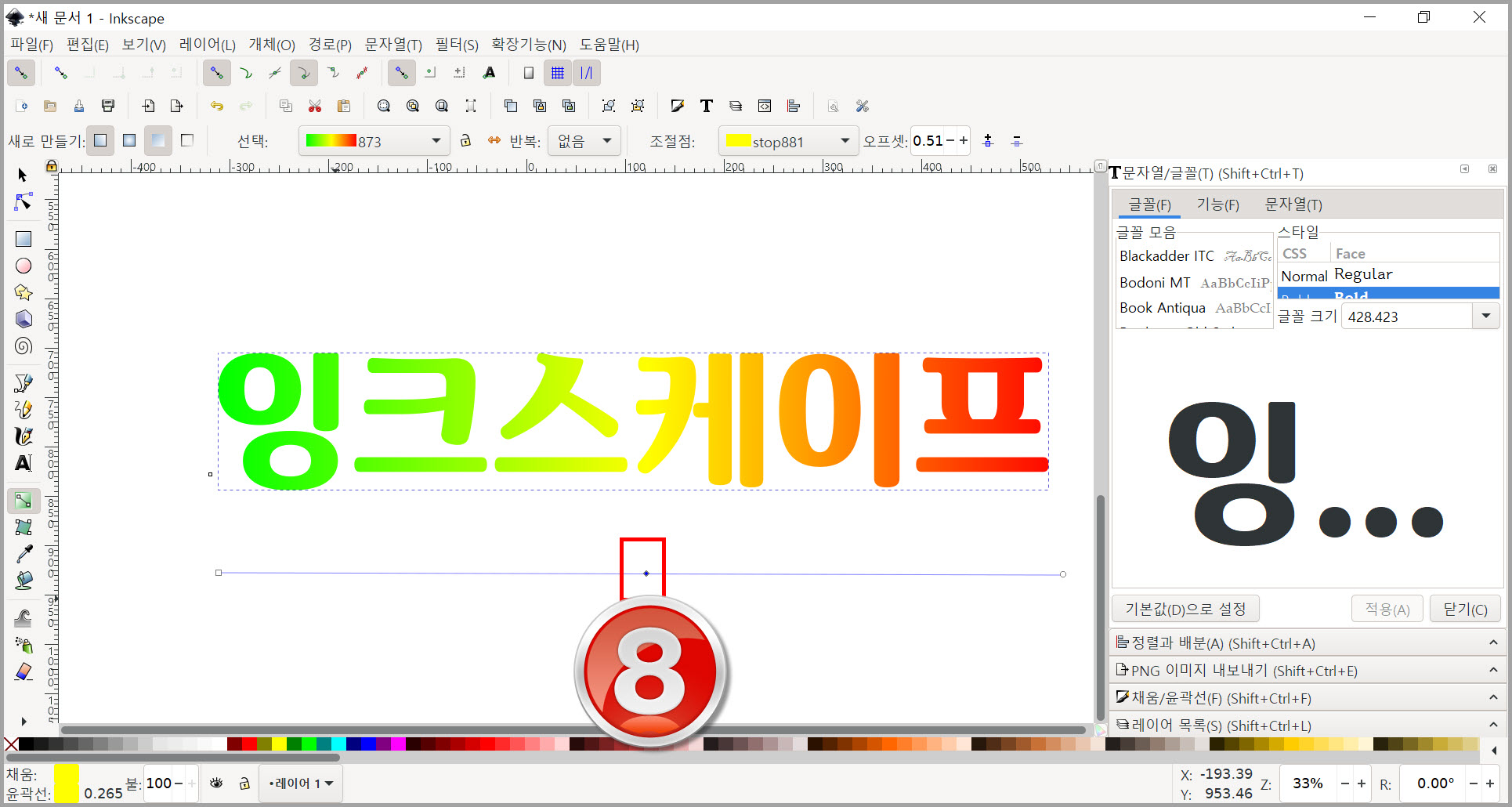Click the offset value input field

point(928,141)
